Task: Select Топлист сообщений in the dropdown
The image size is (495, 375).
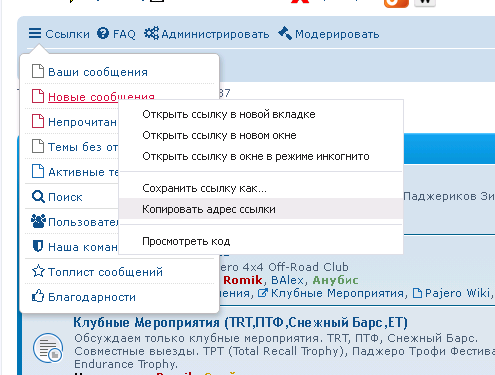Action: (x=105, y=272)
